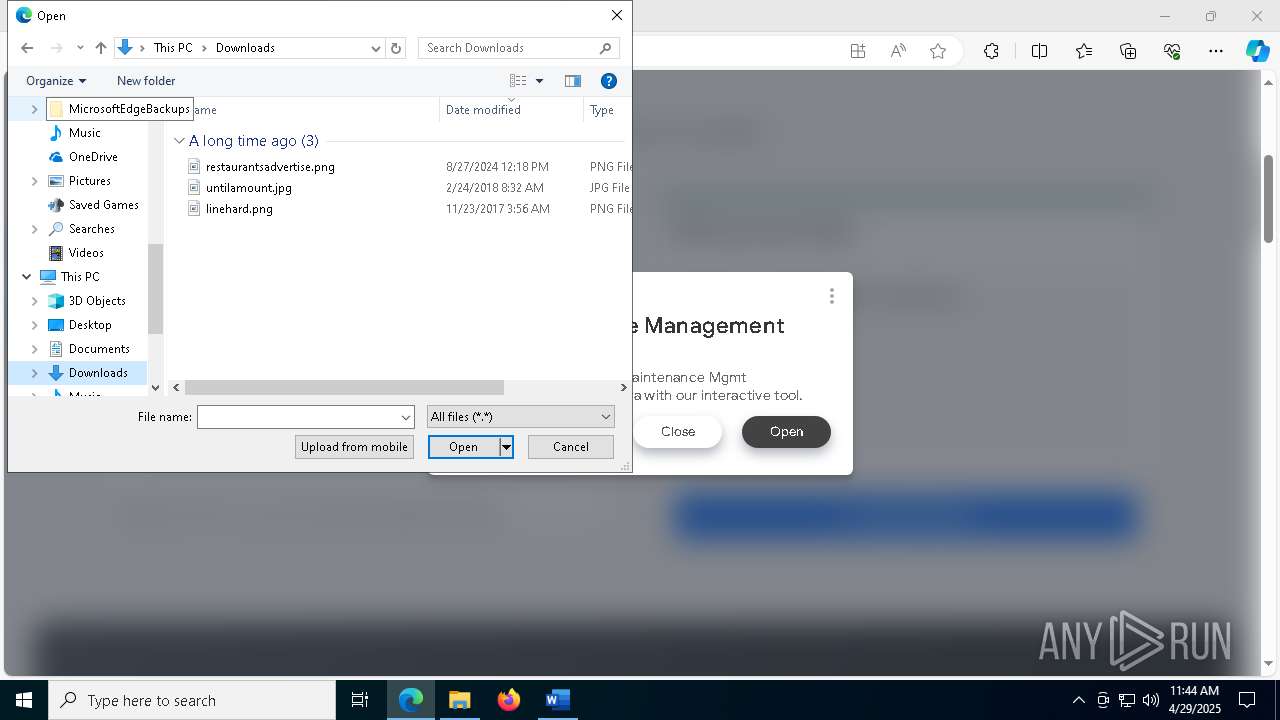Show the preview pane
Viewport: 1280px width, 720px height.
point(573,81)
